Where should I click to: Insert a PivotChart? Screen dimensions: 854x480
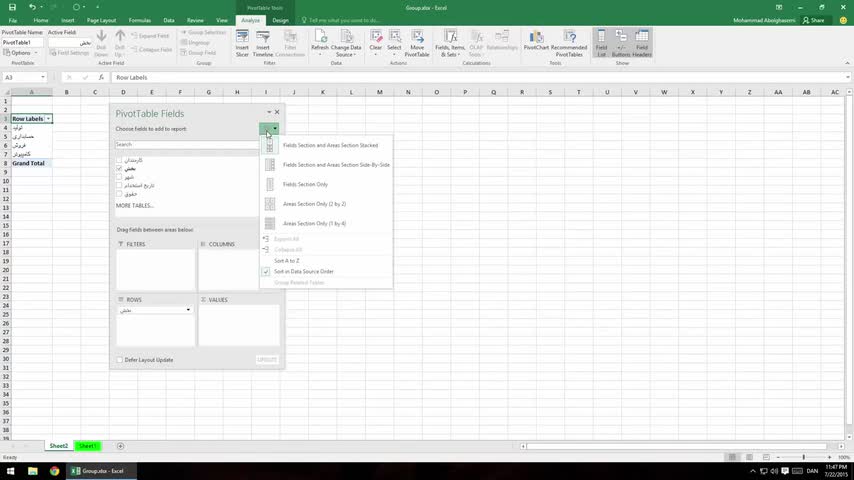point(536,41)
